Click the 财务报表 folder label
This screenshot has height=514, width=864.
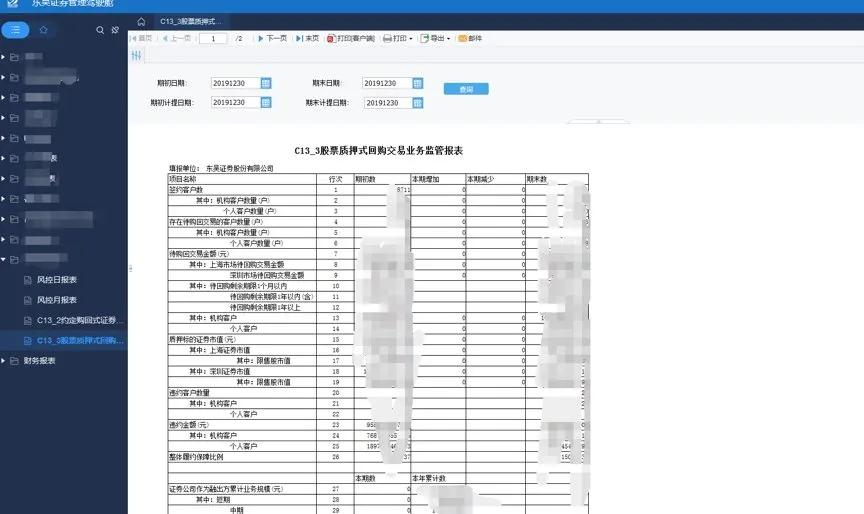point(39,361)
